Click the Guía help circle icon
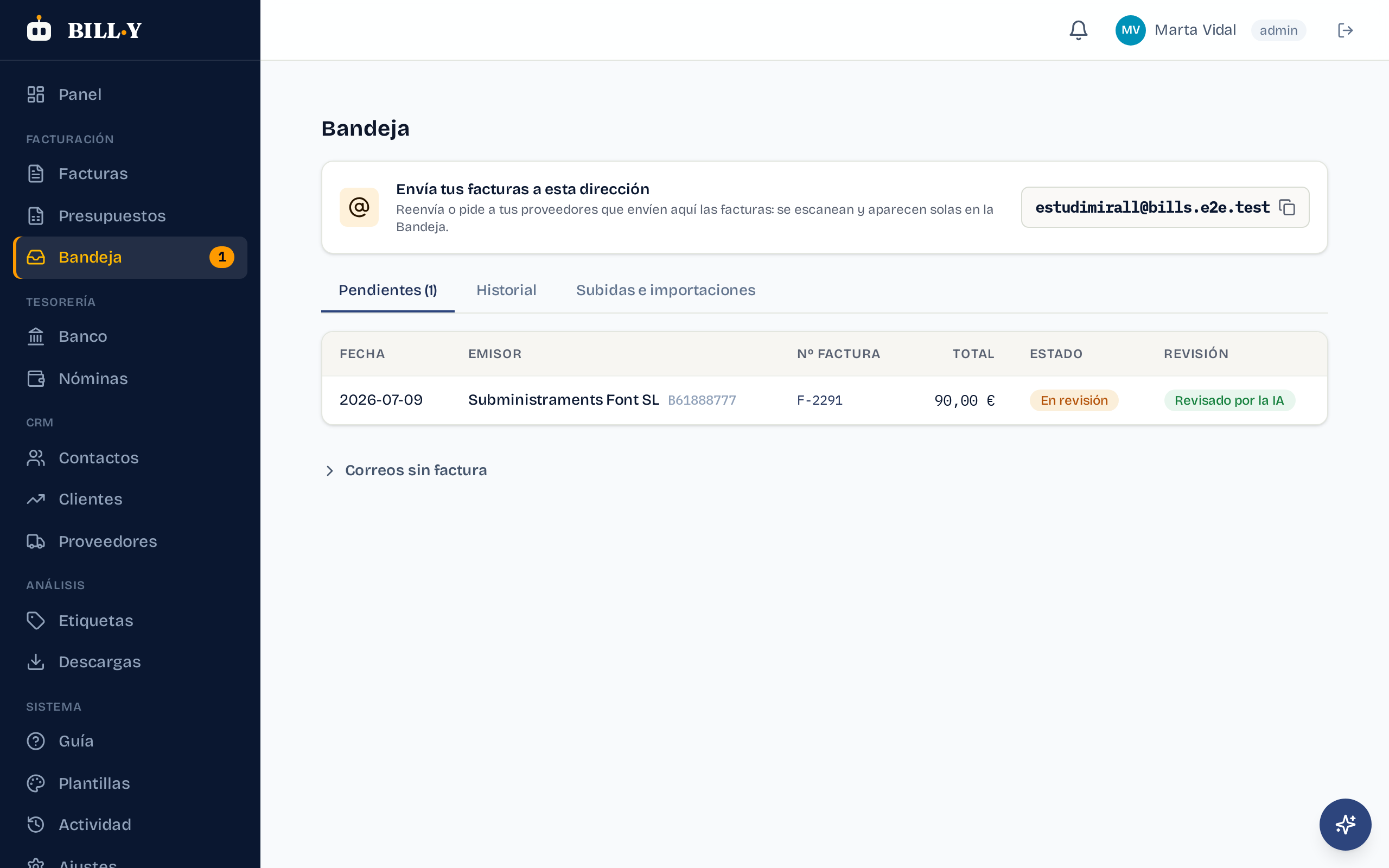 click(x=36, y=741)
